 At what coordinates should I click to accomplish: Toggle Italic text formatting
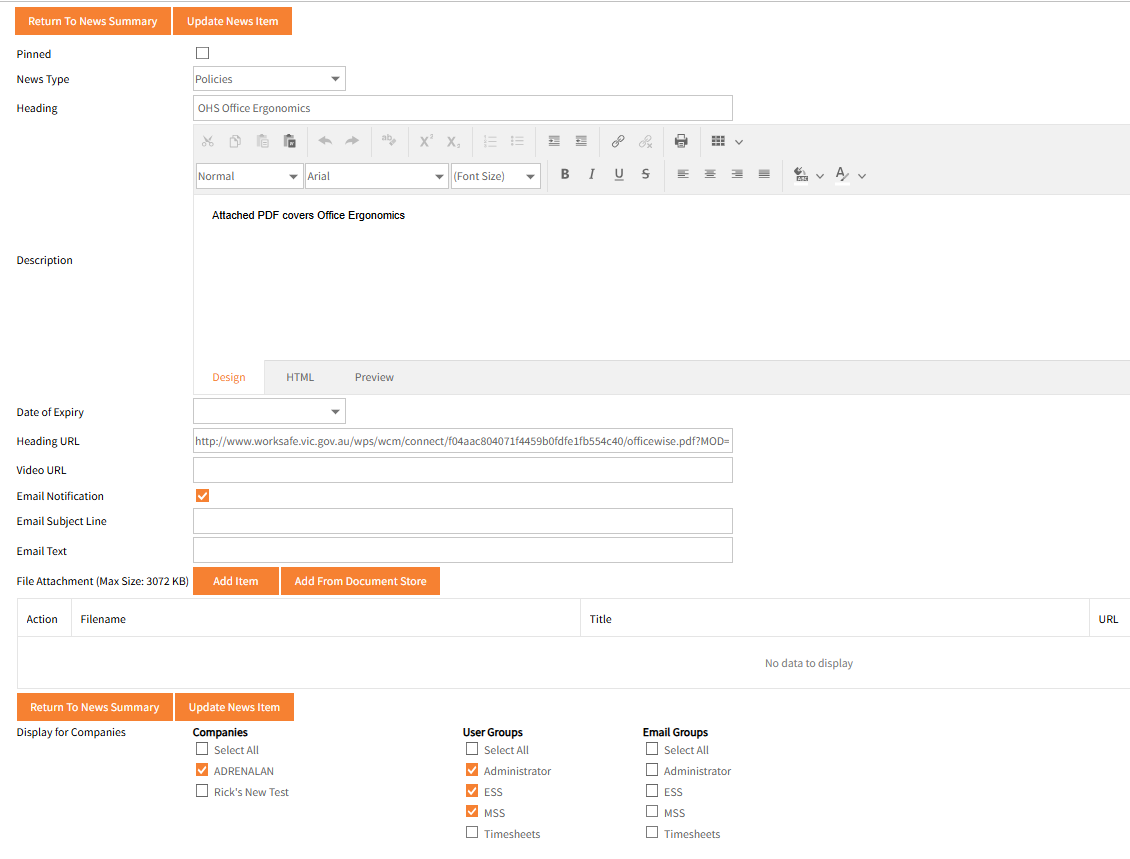[x=592, y=175]
